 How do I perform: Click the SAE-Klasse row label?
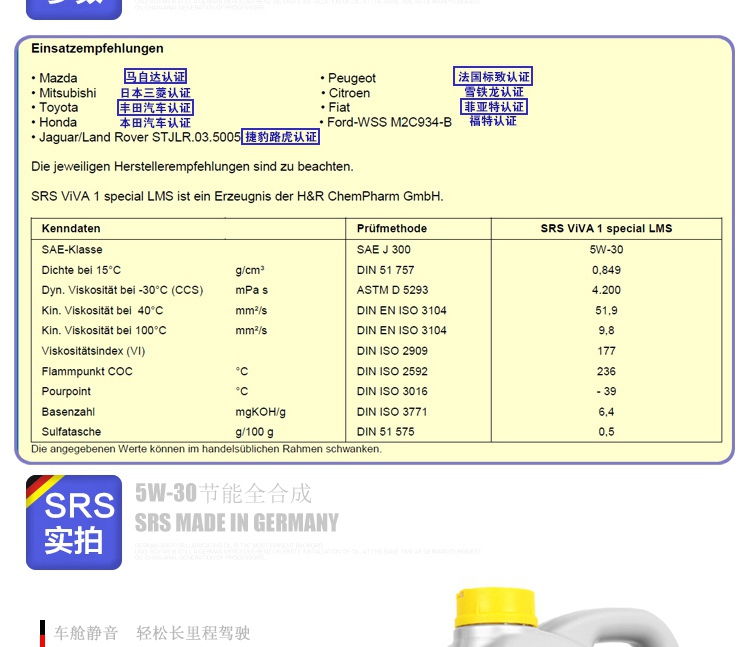click(72, 249)
